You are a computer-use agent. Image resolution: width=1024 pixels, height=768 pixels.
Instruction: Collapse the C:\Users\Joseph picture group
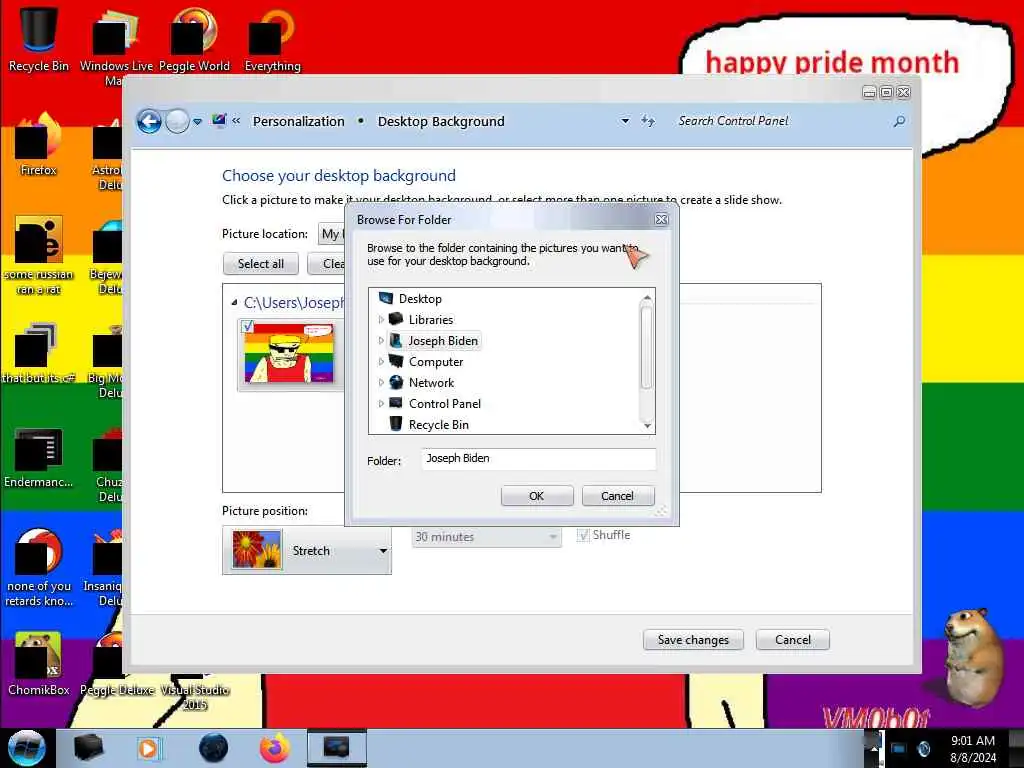tap(234, 302)
